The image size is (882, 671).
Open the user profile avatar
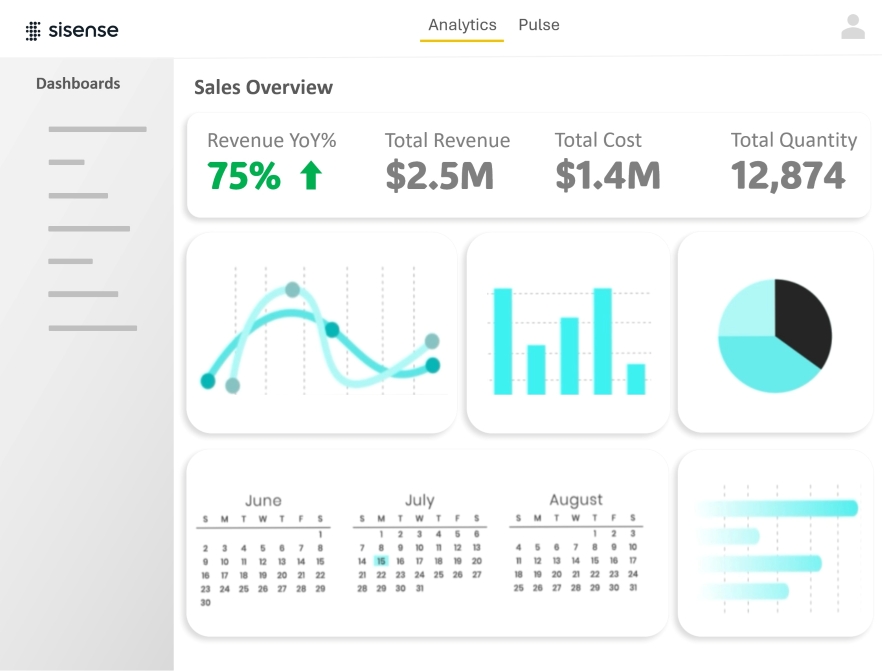pos(852,27)
